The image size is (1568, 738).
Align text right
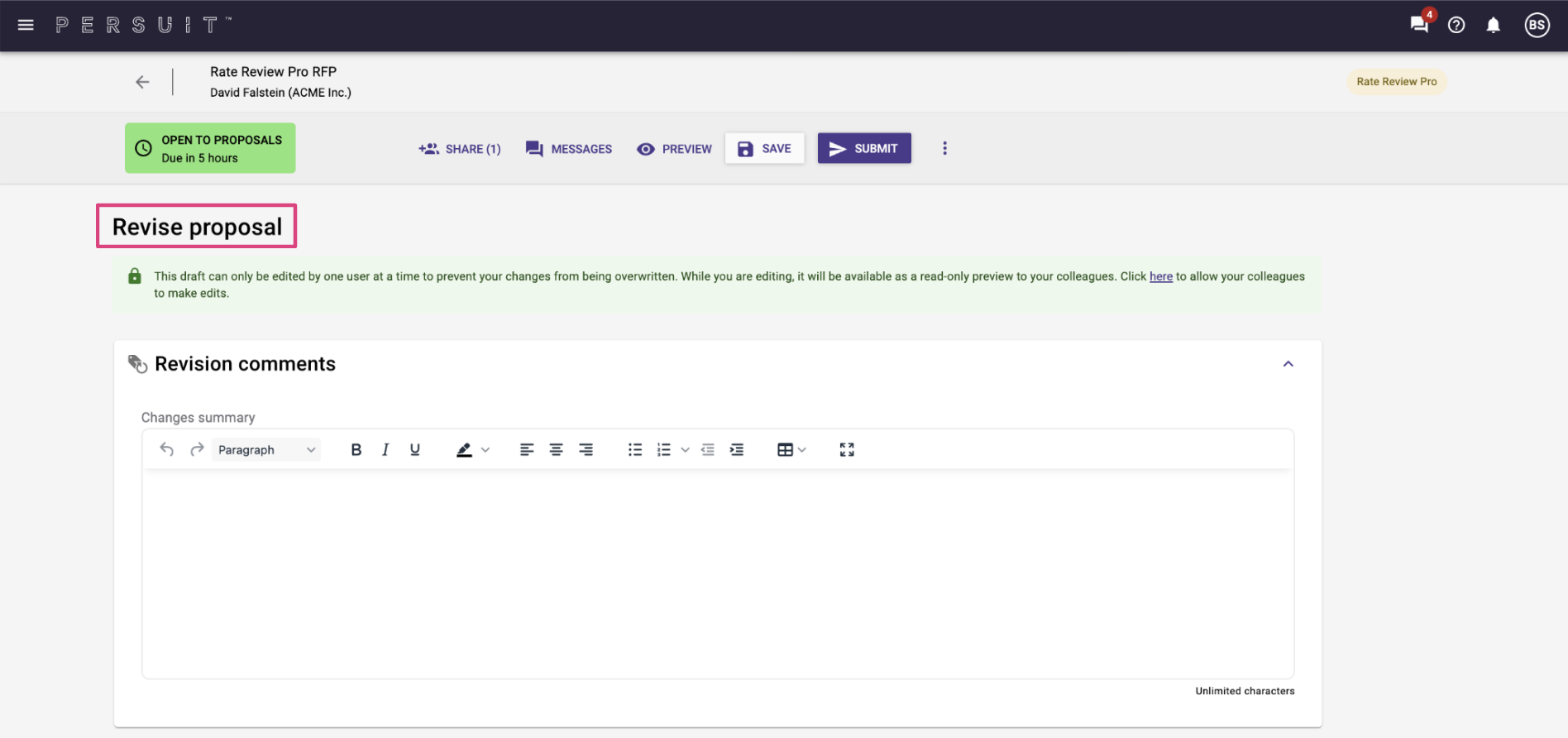click(x=586, y=449)
